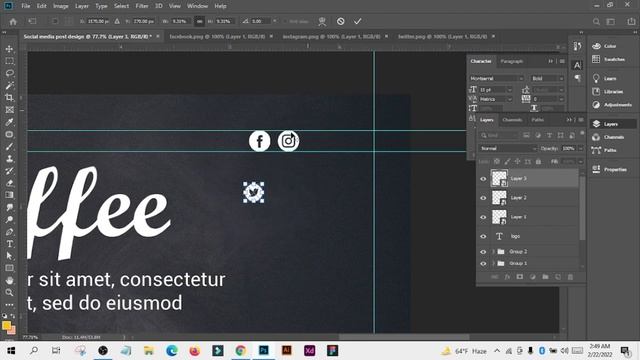640x360 pixels.
Task: Open Chrome from the taskbar
Action: click(x=241, y=351)
